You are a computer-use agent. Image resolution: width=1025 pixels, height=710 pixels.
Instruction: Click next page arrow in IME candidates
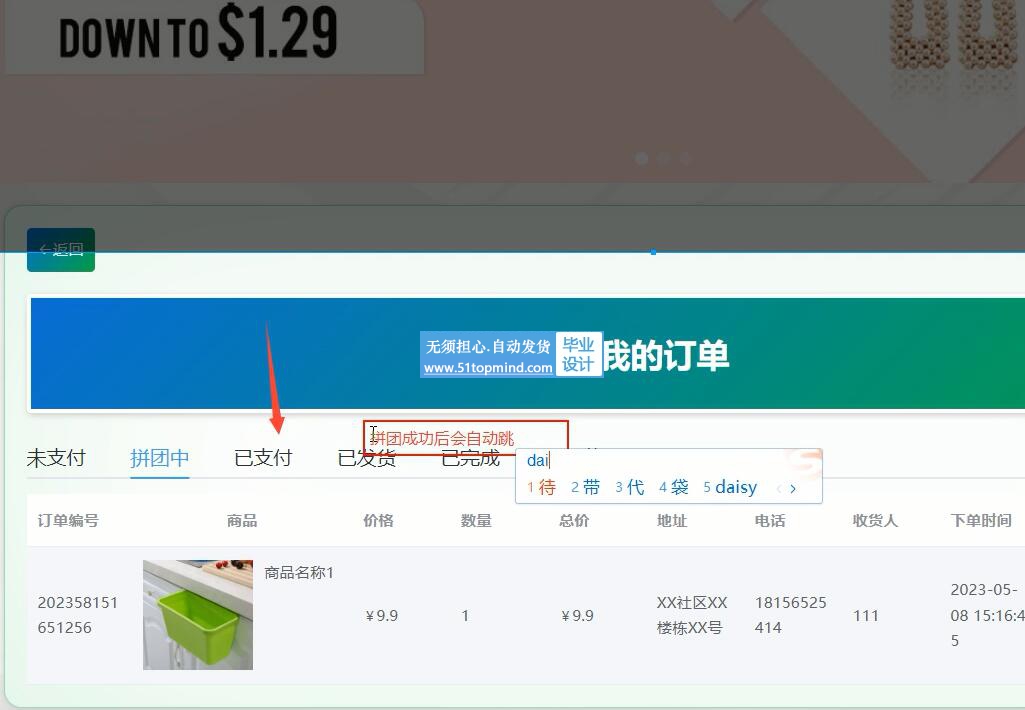793,489
